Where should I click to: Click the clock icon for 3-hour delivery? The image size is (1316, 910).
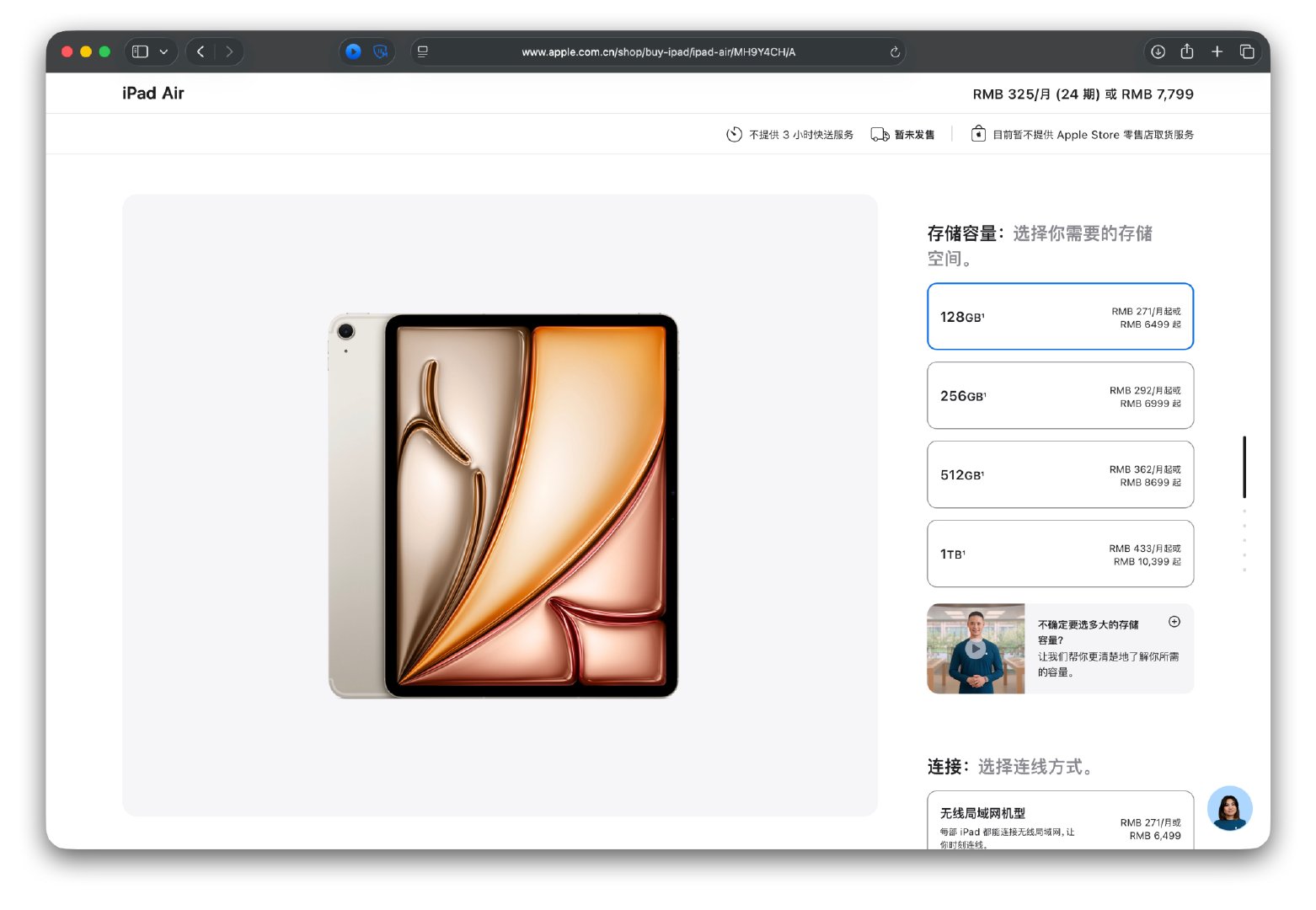734,135
